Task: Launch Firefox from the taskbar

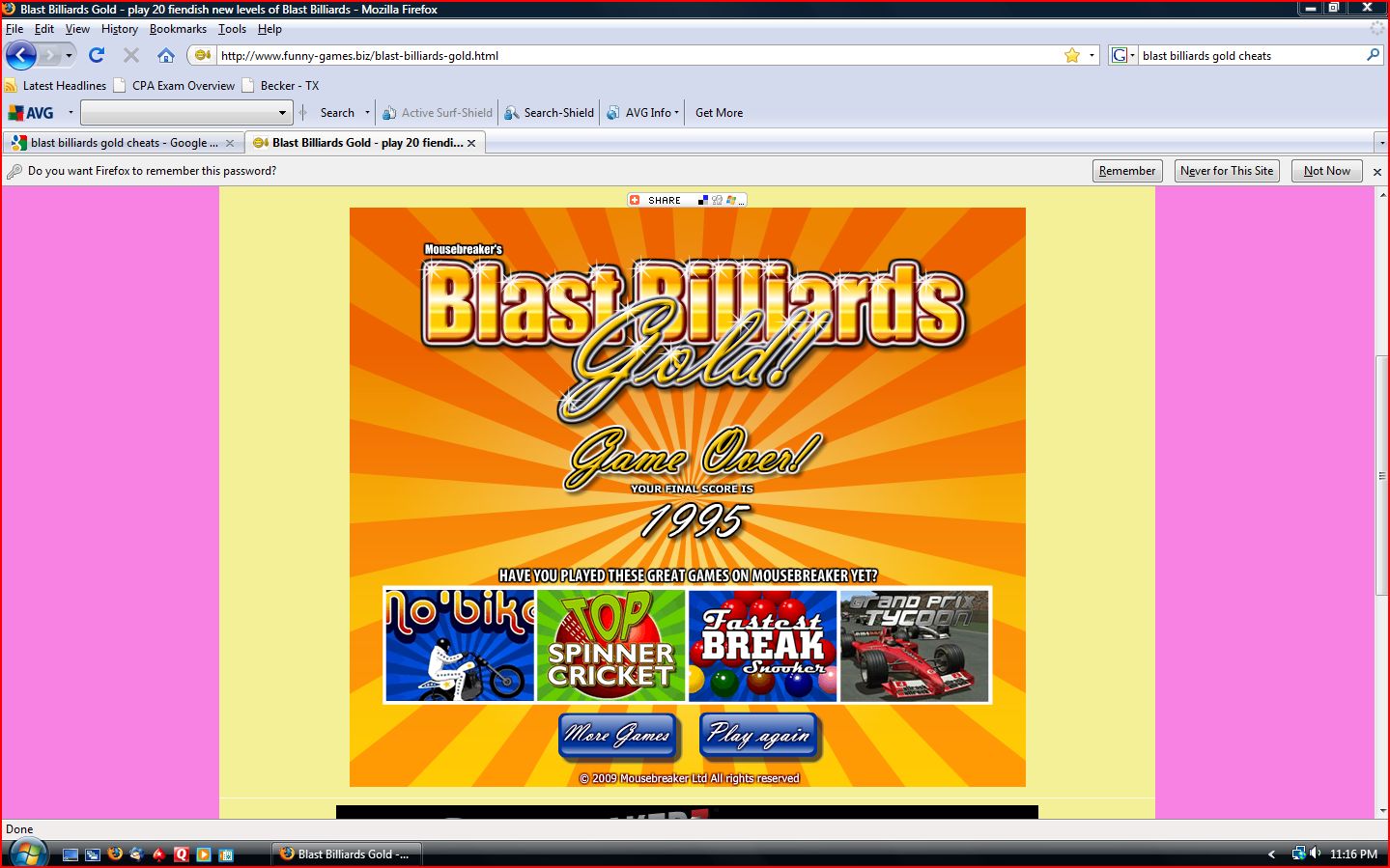Action: [114, 854]
